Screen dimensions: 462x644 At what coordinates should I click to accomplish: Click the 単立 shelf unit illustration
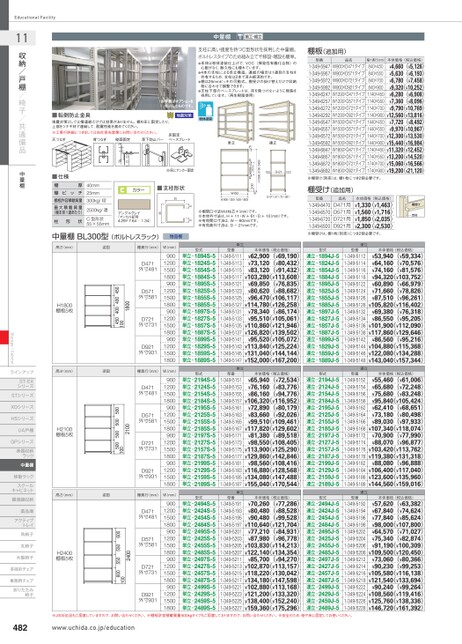pos(235,122)
